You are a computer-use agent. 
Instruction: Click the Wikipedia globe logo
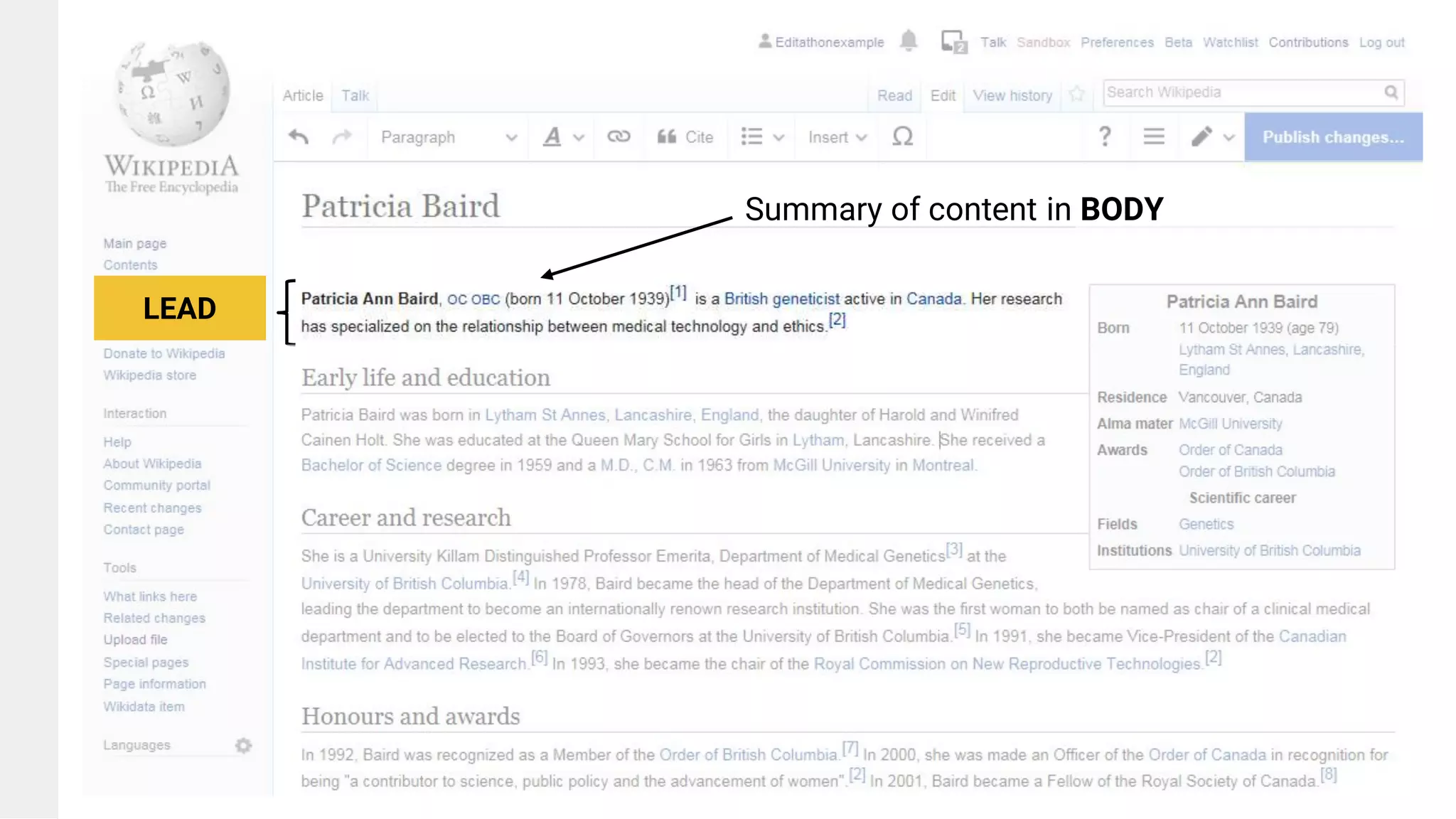click(x=172, y=92)
